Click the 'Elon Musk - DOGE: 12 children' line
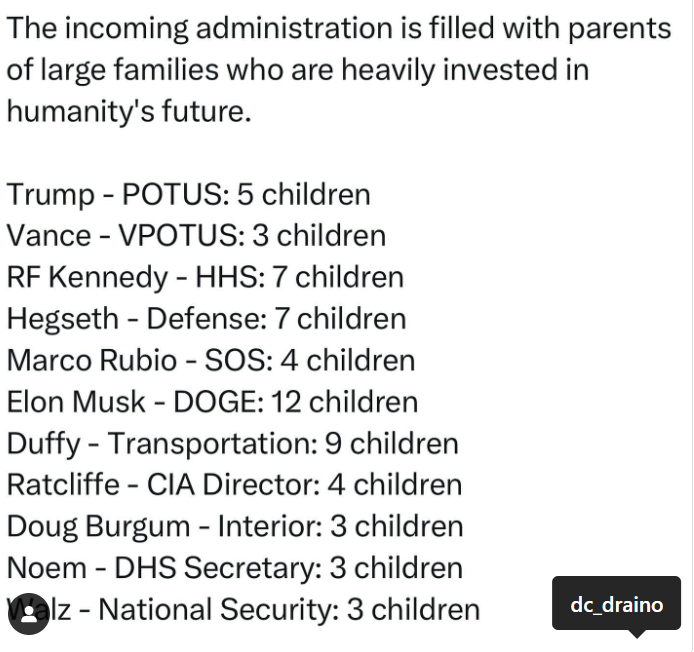This screenshot has height=652, width=694. [212, 401]
